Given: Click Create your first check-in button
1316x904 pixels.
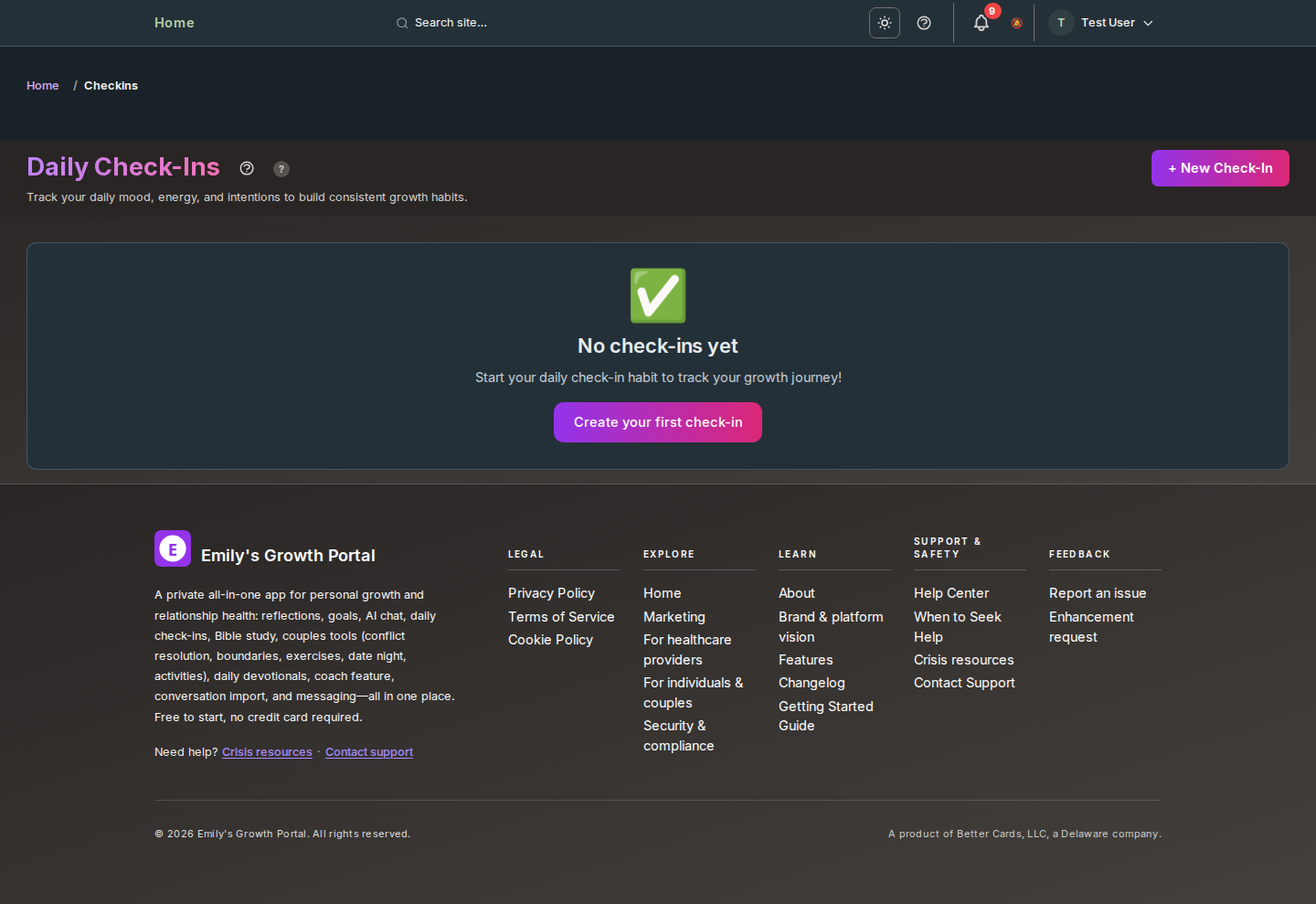Looking at the screenshot, I should [x=658, y=422].
